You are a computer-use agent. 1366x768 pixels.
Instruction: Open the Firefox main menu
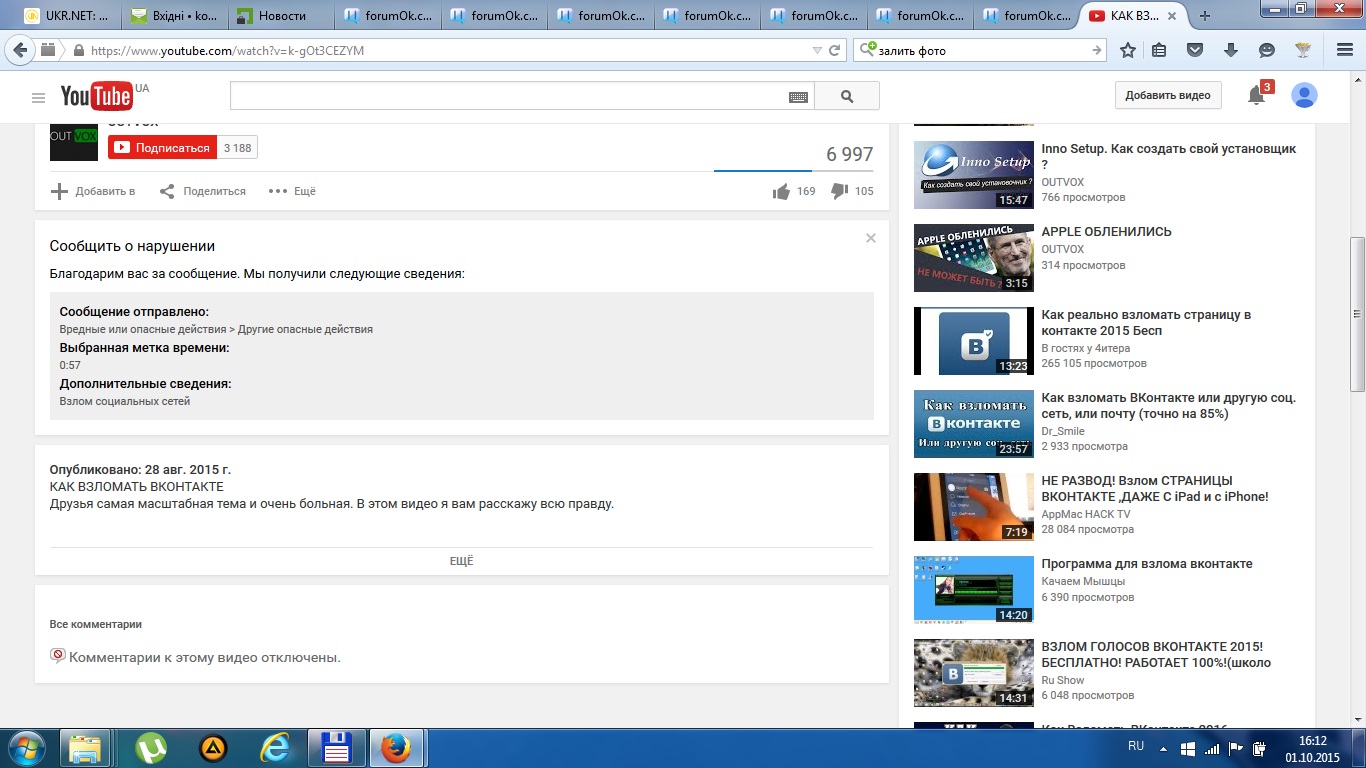click(1345, 50)
